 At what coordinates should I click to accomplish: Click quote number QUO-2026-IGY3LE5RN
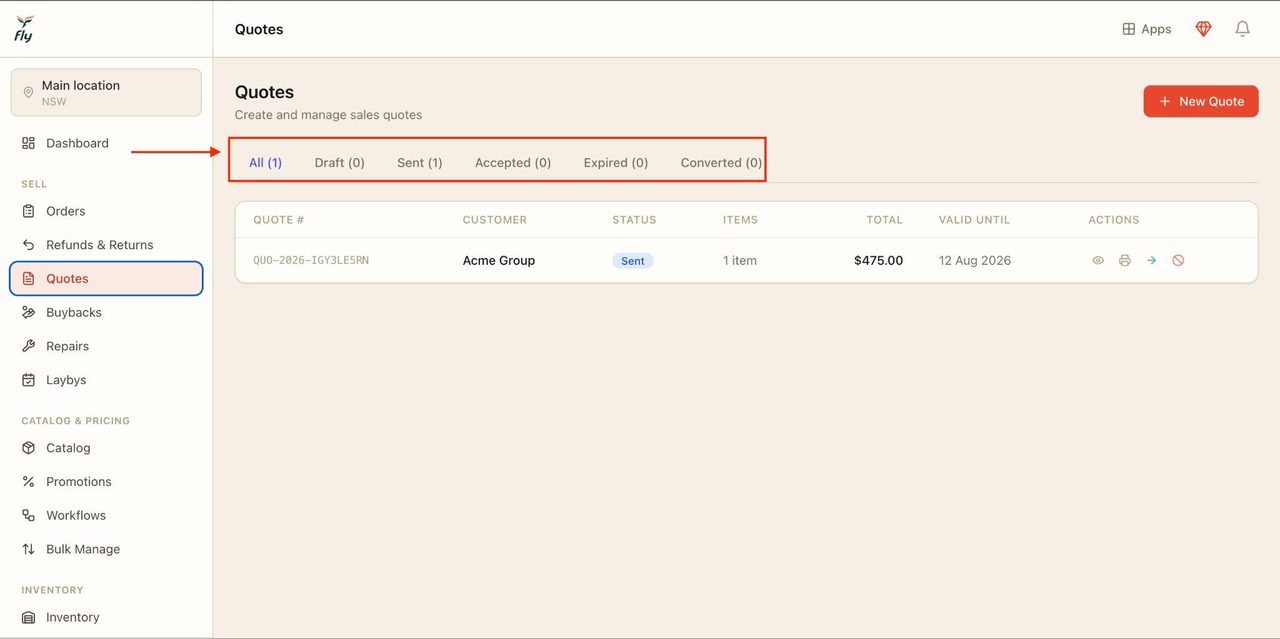[311, 260]
